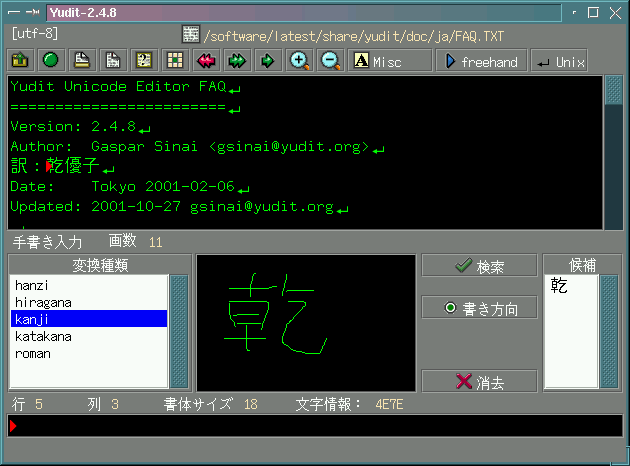This screenshot has width=630, height=466.
Task: Click the Find question-mark icon
Action: click(x=144, y=61)
